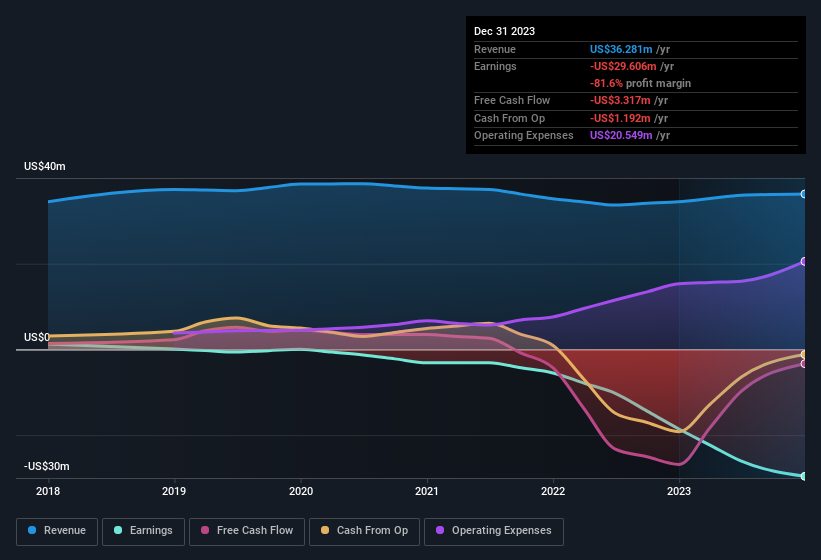Click the -81.6% profit margin value
Viewport: 821px width, 560px height.
click(x=606, y=83)
